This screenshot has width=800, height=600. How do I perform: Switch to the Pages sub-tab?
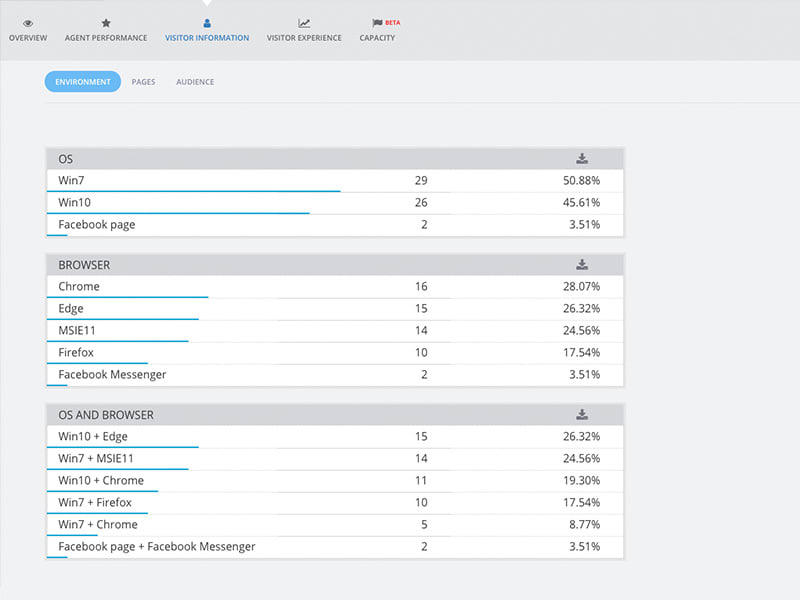click(x=143, y=82)
